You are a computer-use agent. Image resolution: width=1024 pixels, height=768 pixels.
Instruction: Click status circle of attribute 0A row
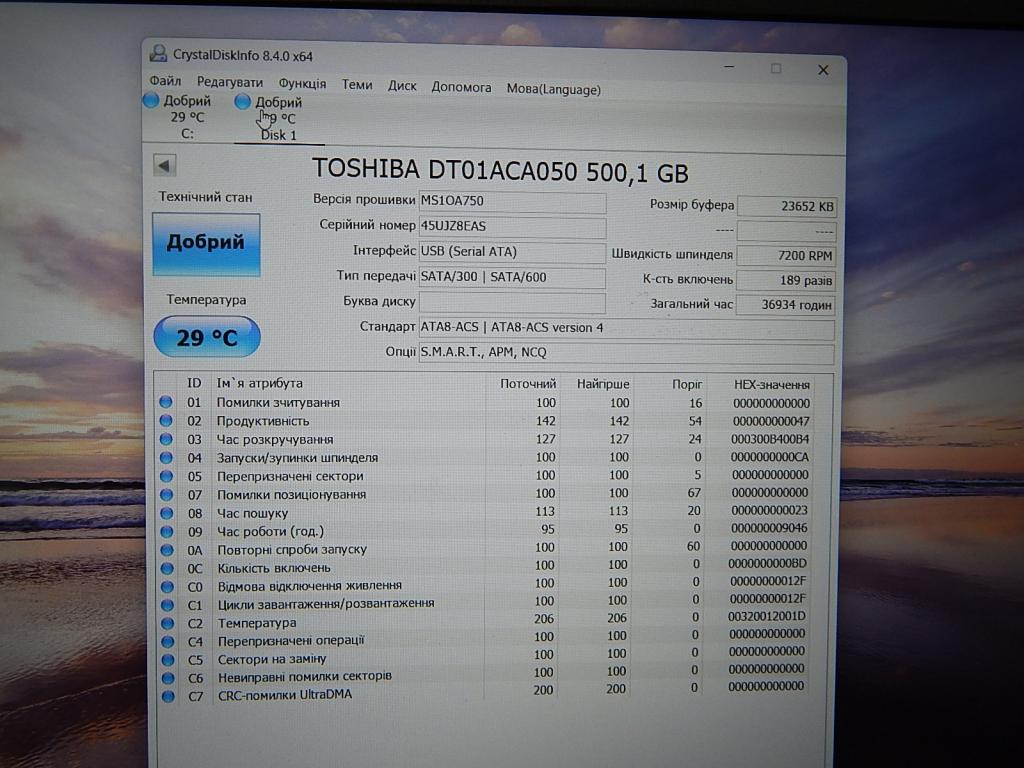167,550
